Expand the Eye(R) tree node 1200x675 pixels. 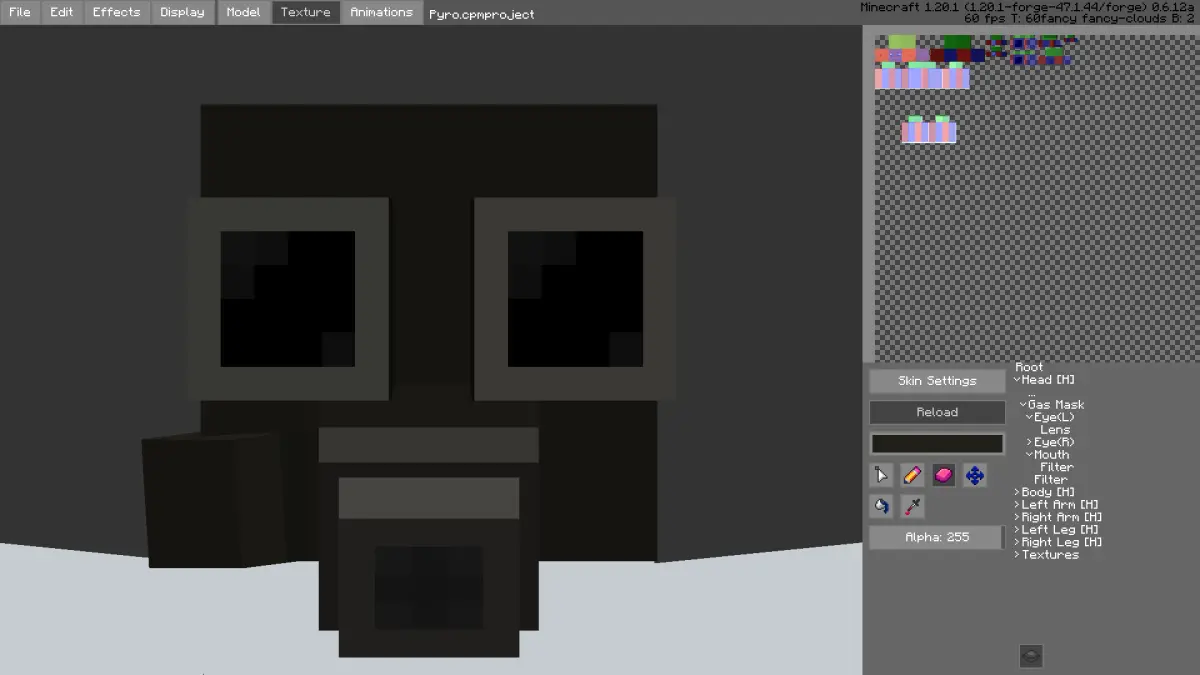click(x=1030, y=442)
